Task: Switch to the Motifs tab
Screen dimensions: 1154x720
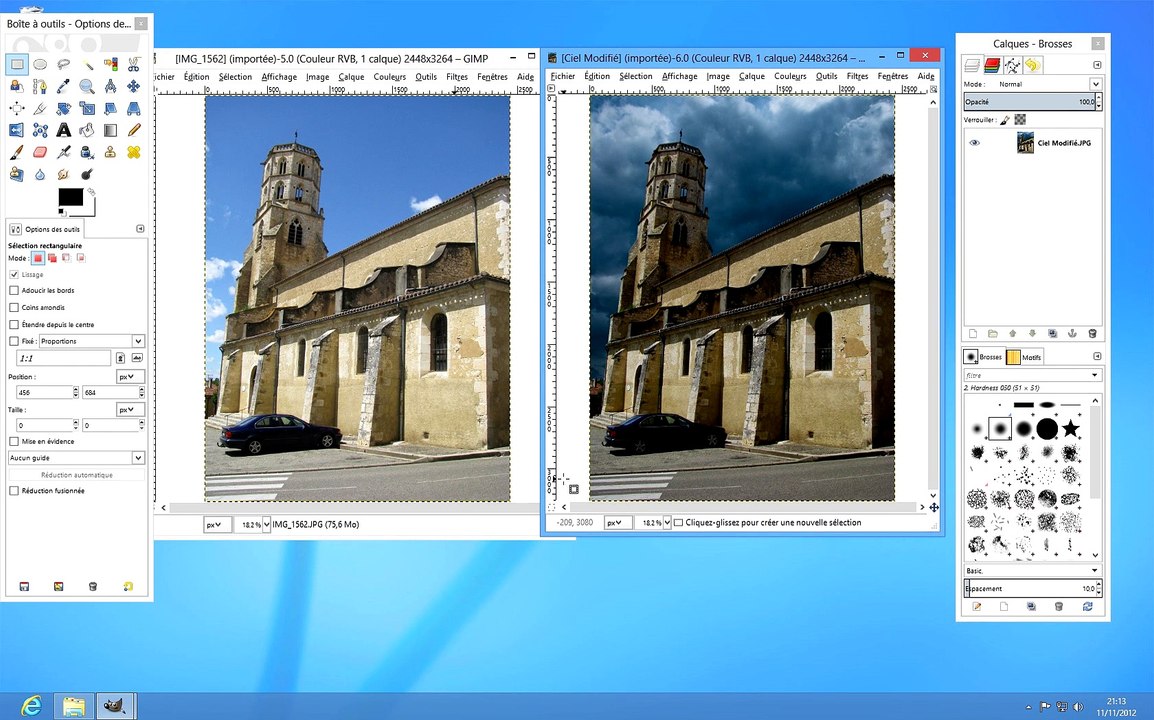Action: click(1024, 357)
